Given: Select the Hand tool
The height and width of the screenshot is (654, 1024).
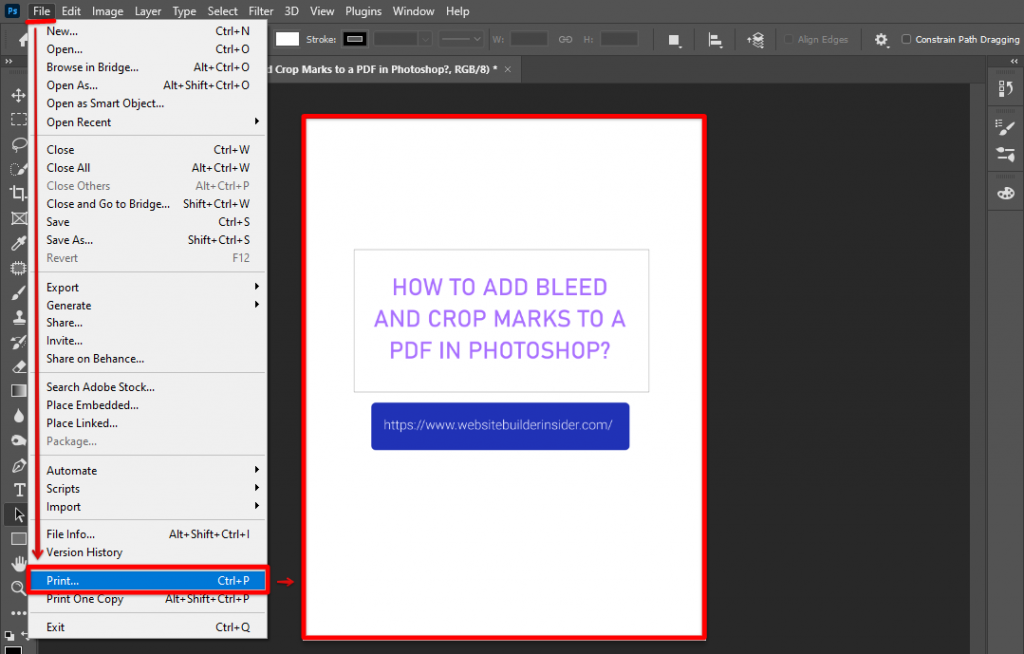Looking at the screenshot, I should 18,563.
